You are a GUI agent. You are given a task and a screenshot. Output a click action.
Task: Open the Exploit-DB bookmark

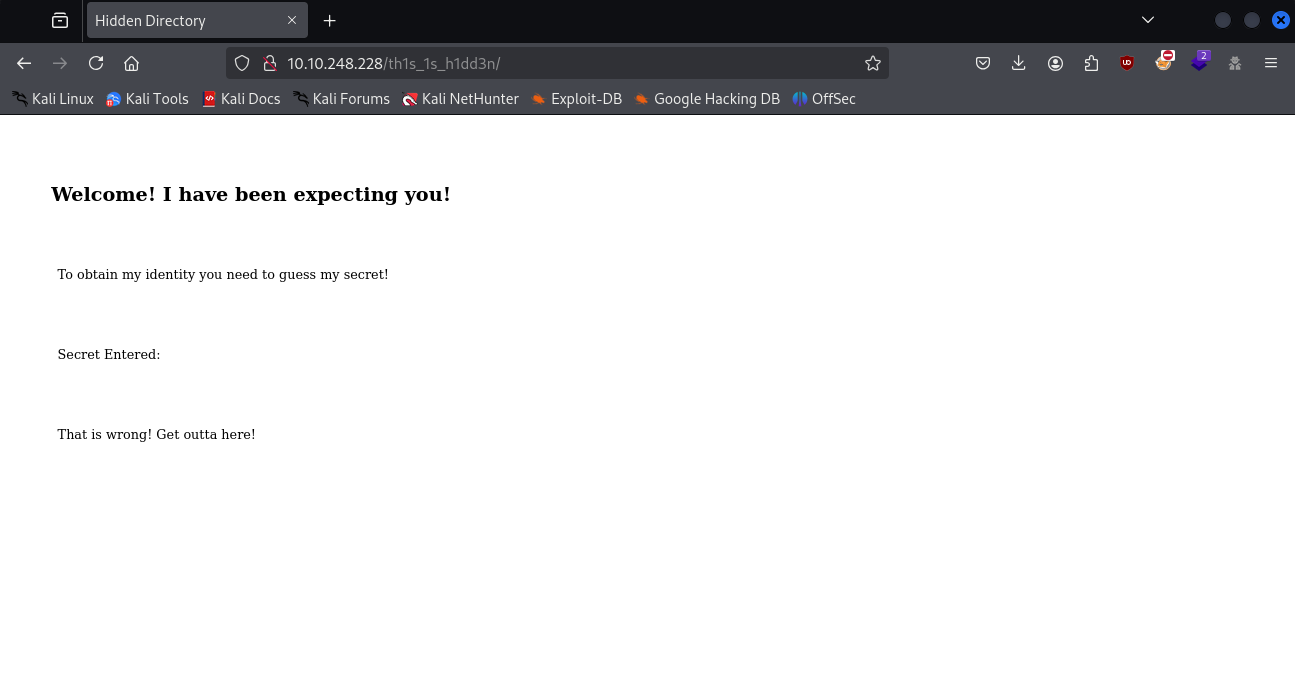coord(576,99)
